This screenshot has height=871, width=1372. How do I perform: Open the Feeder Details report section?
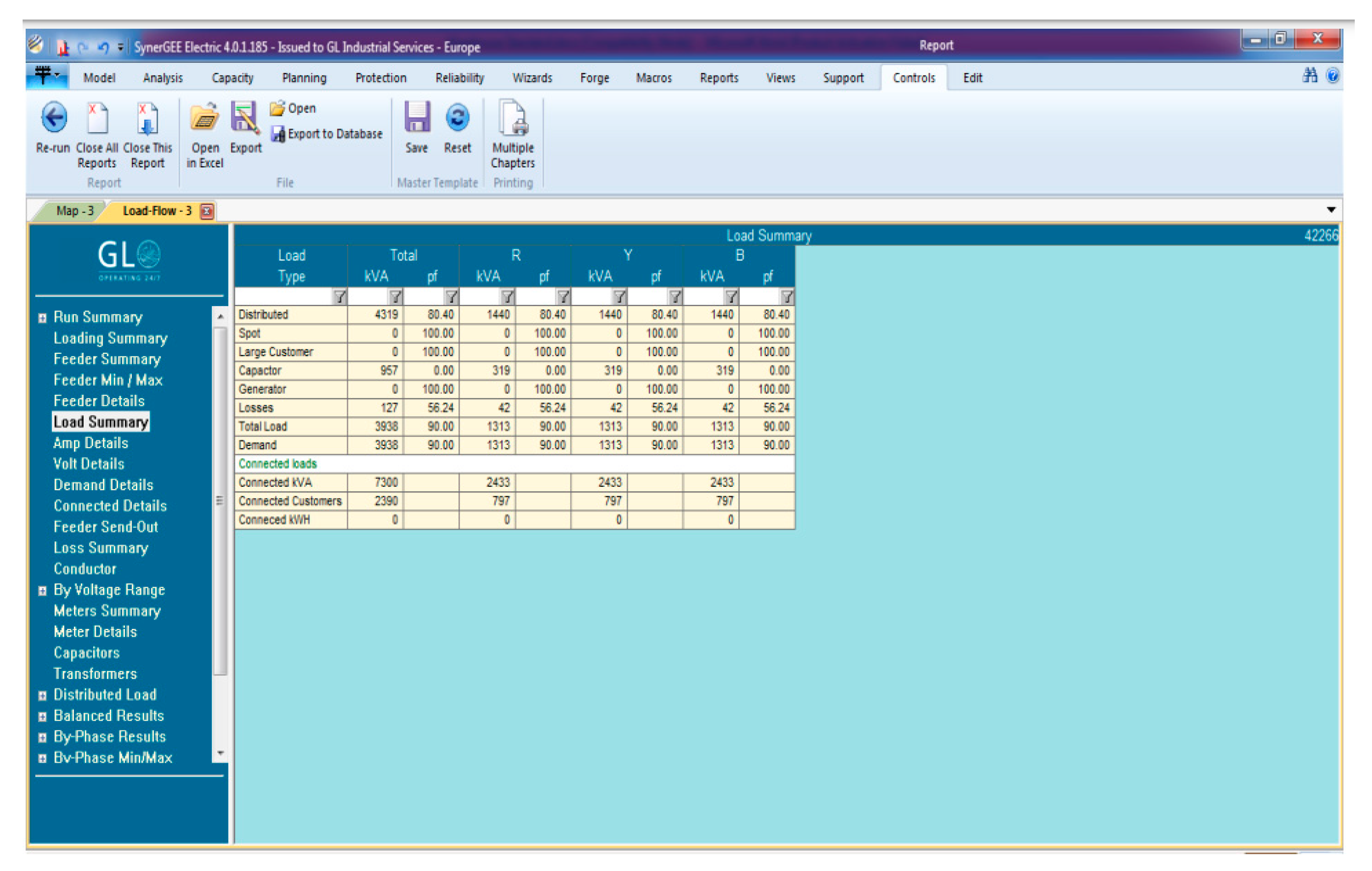click(x=98, y=401)
